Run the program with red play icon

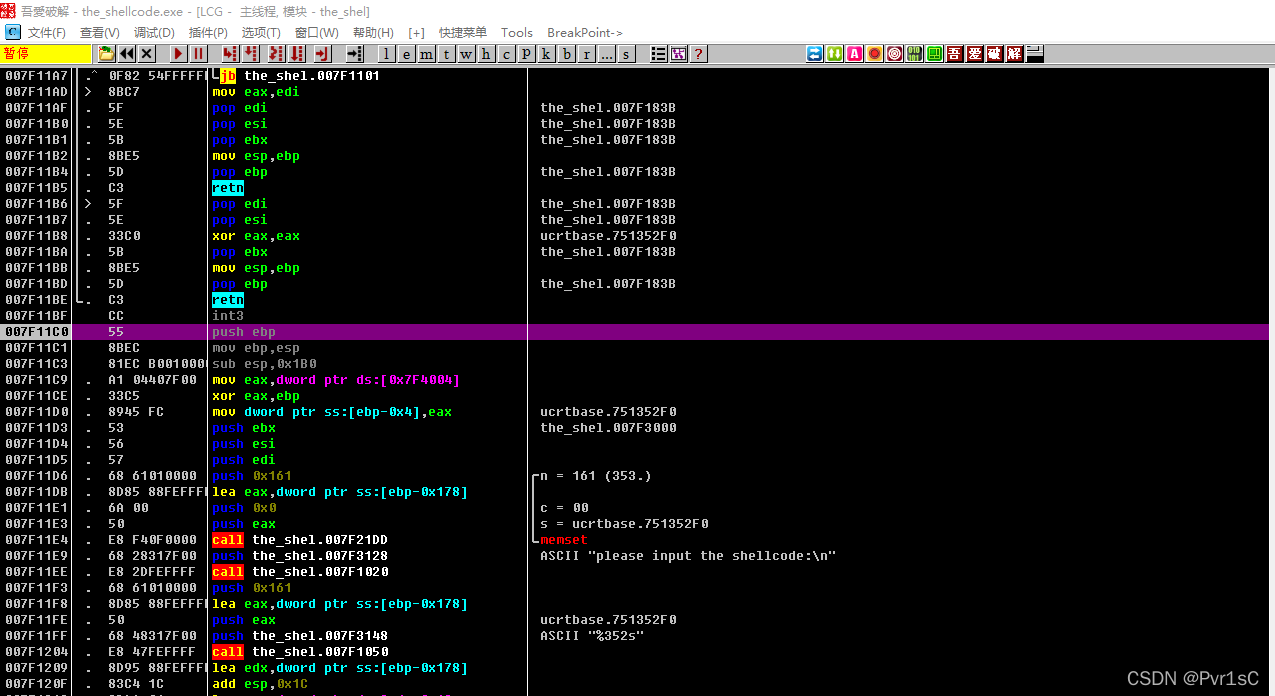pos(178,54)
